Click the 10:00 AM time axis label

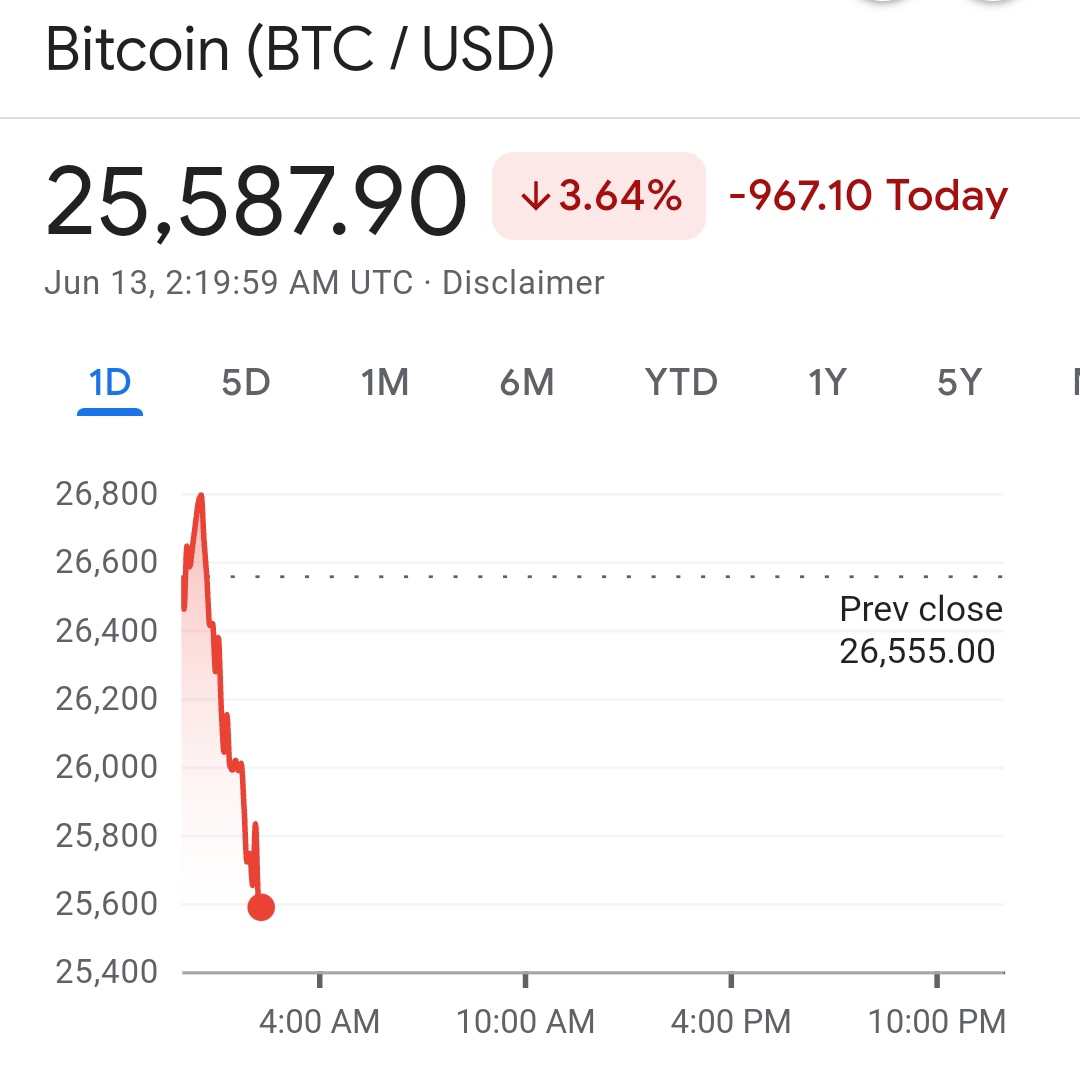[x=525, y=1021]
